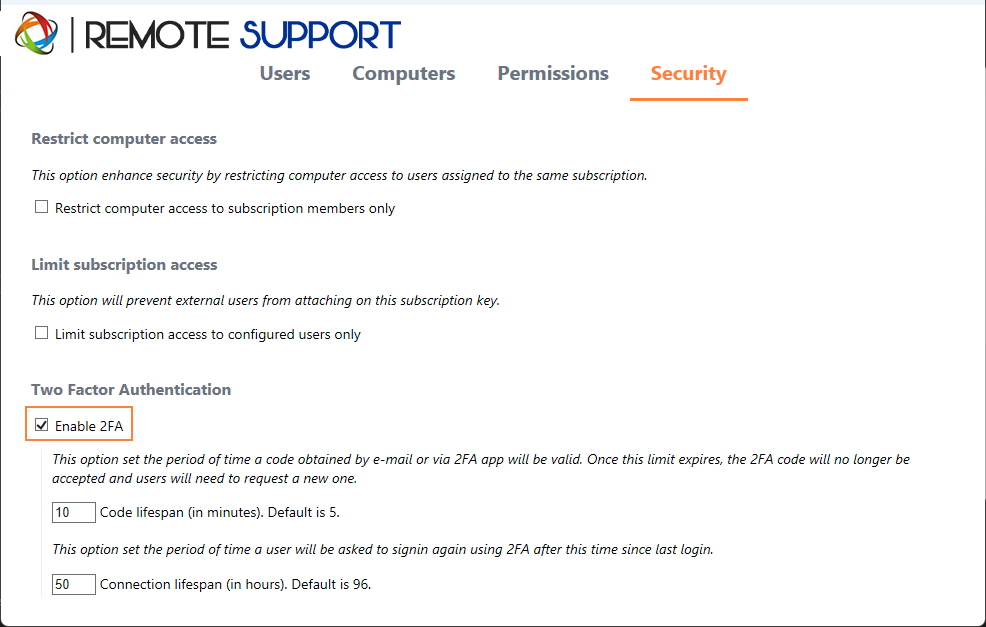Viewport: 986px width, 627px height.
Task: Click the 'Connection lifespan (in hours)' label
Action: [193, 584]
